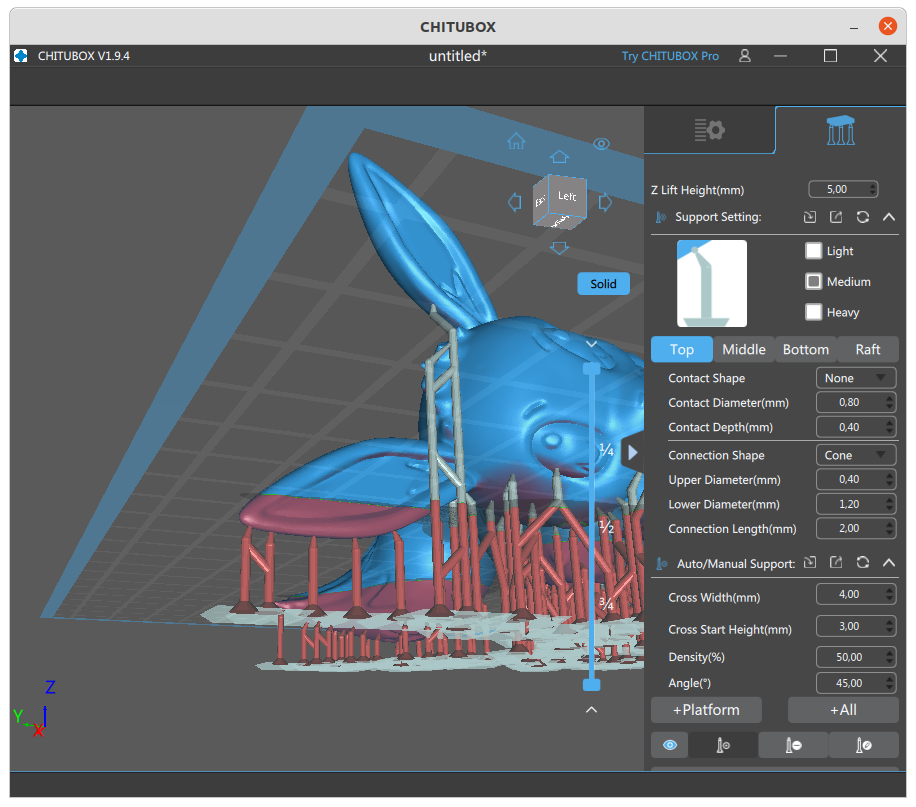This screenshot has width=916, height=807.
Task: Click the edit support tool icon
Action: pyautogui.click(x=863, y=745)
